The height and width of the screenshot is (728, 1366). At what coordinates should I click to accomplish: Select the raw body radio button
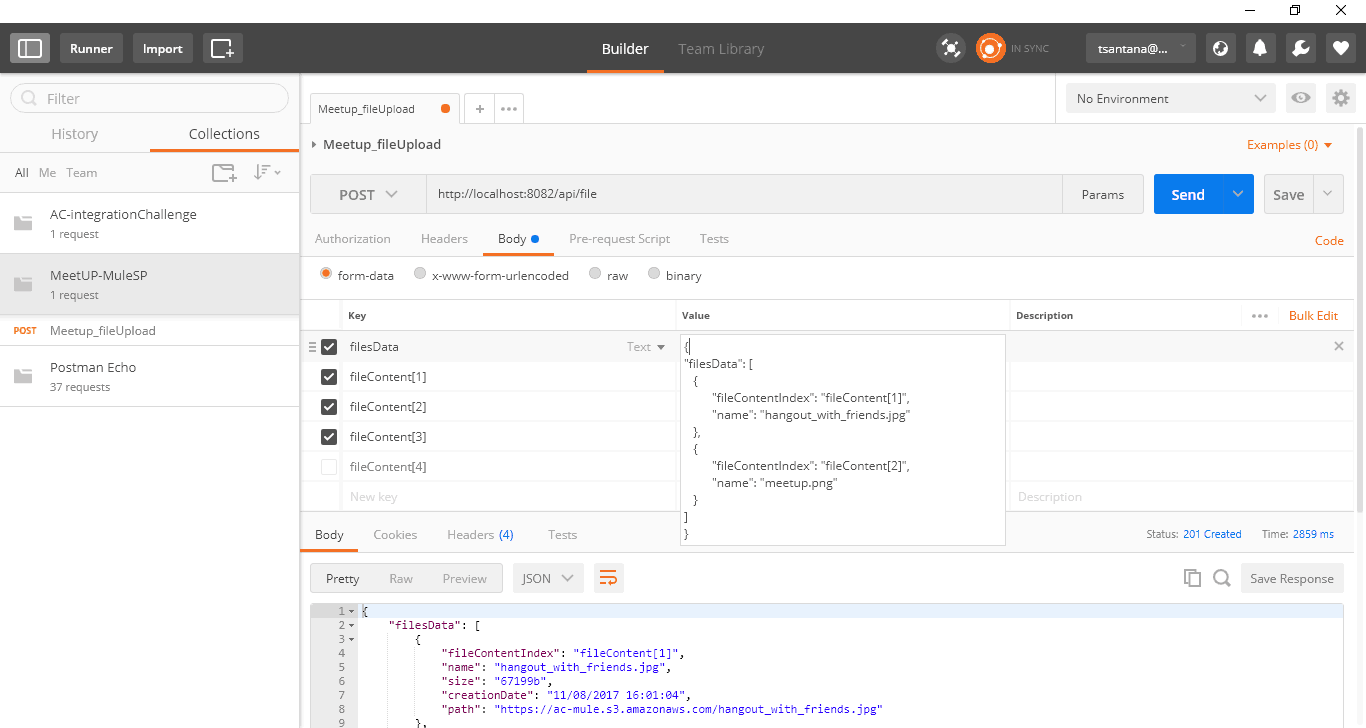click(x=595, y=274)
